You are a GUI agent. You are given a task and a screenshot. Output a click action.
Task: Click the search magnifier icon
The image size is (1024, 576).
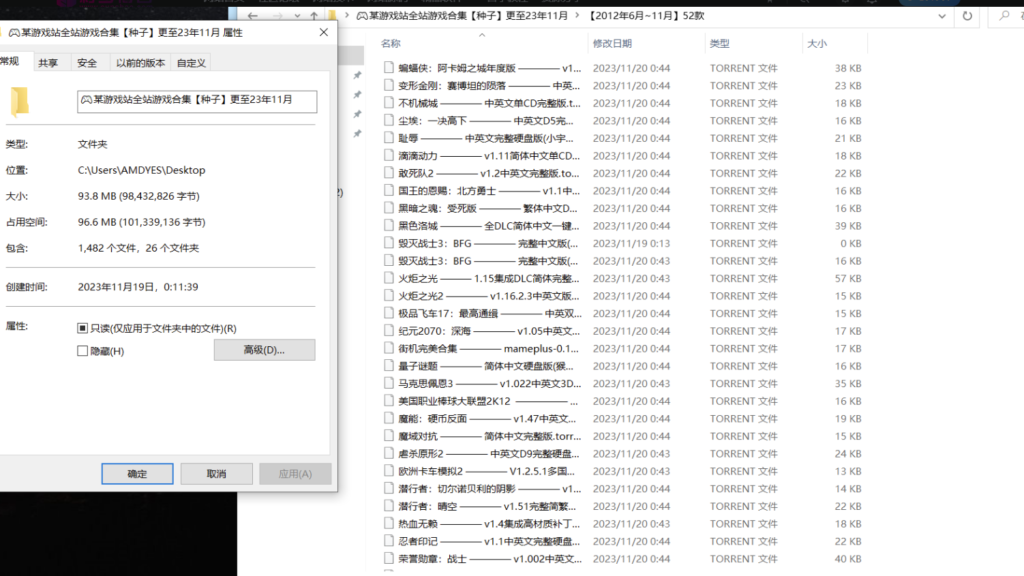1005,16
